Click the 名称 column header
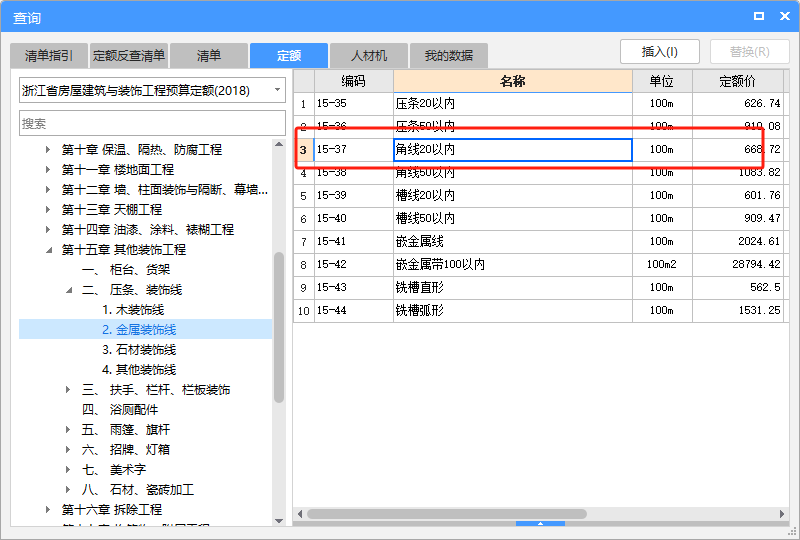Screen dimensions: 800x540 click(513, 81)
